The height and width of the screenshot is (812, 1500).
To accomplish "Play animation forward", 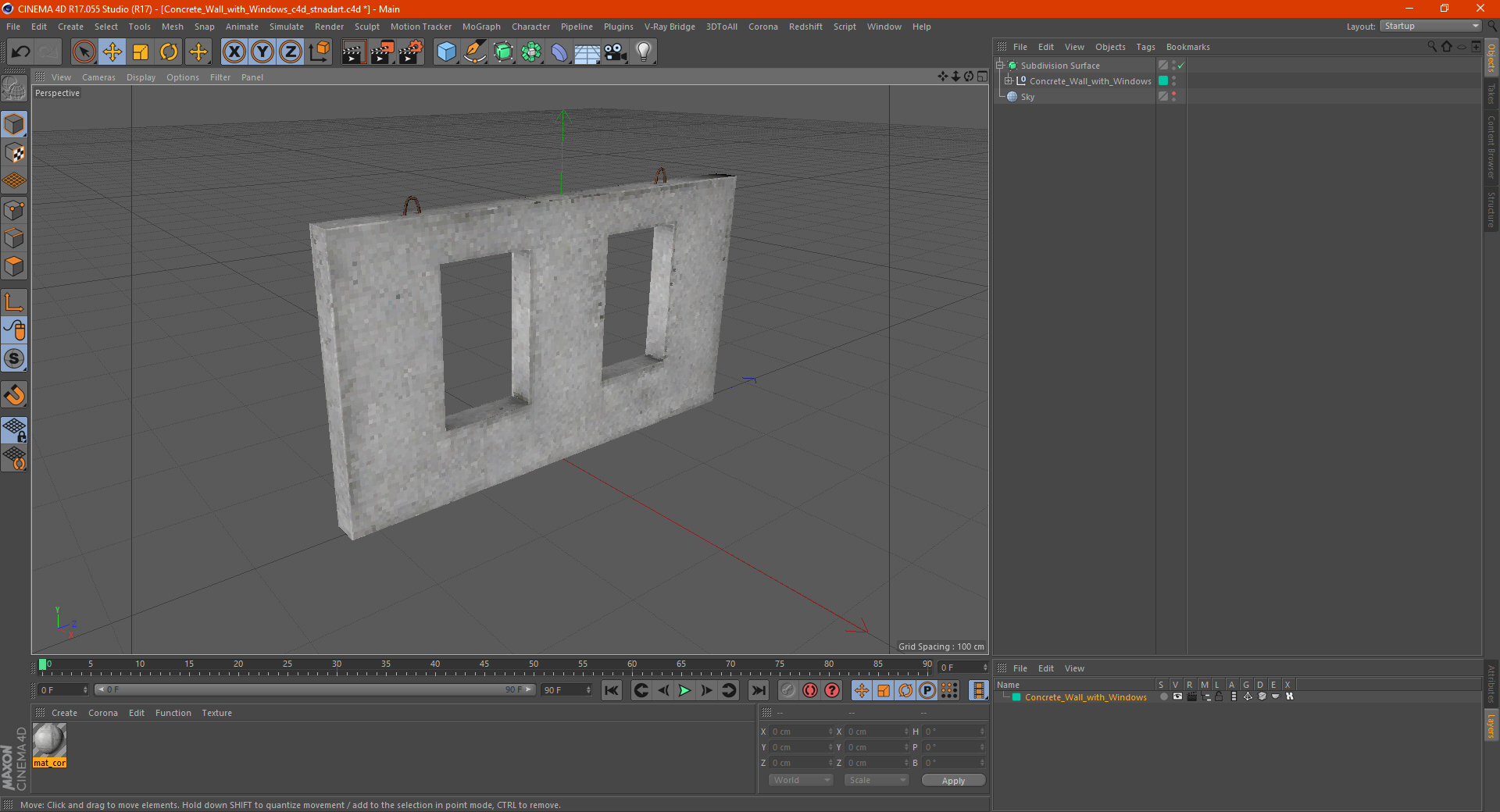I will point(684,690).
